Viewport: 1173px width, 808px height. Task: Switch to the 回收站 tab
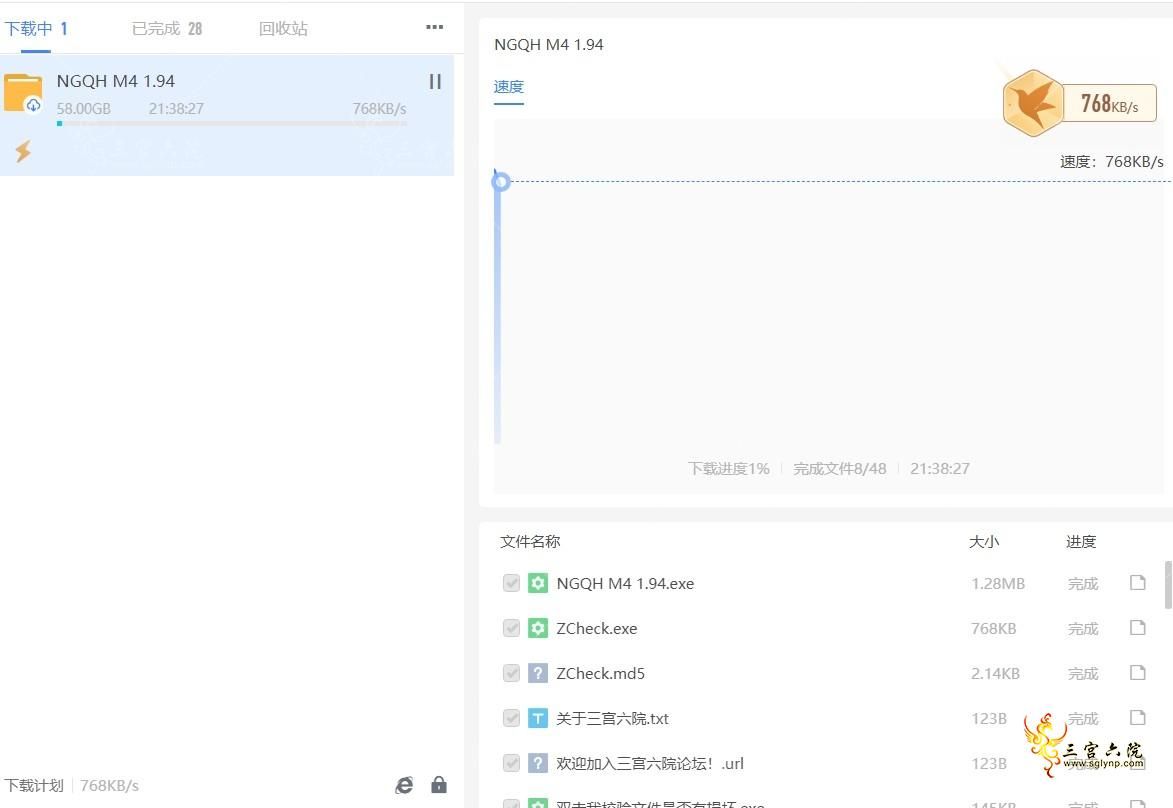[x=283, y=28]
